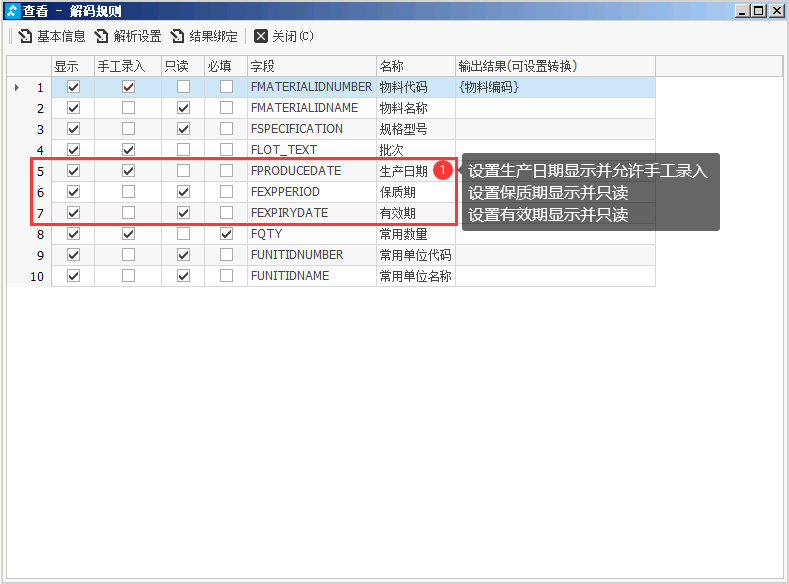Toggle 手工录入 checkbox for FLOT_TEXT row
This screenshot has height=584, width=789.
tap(128, 149)
